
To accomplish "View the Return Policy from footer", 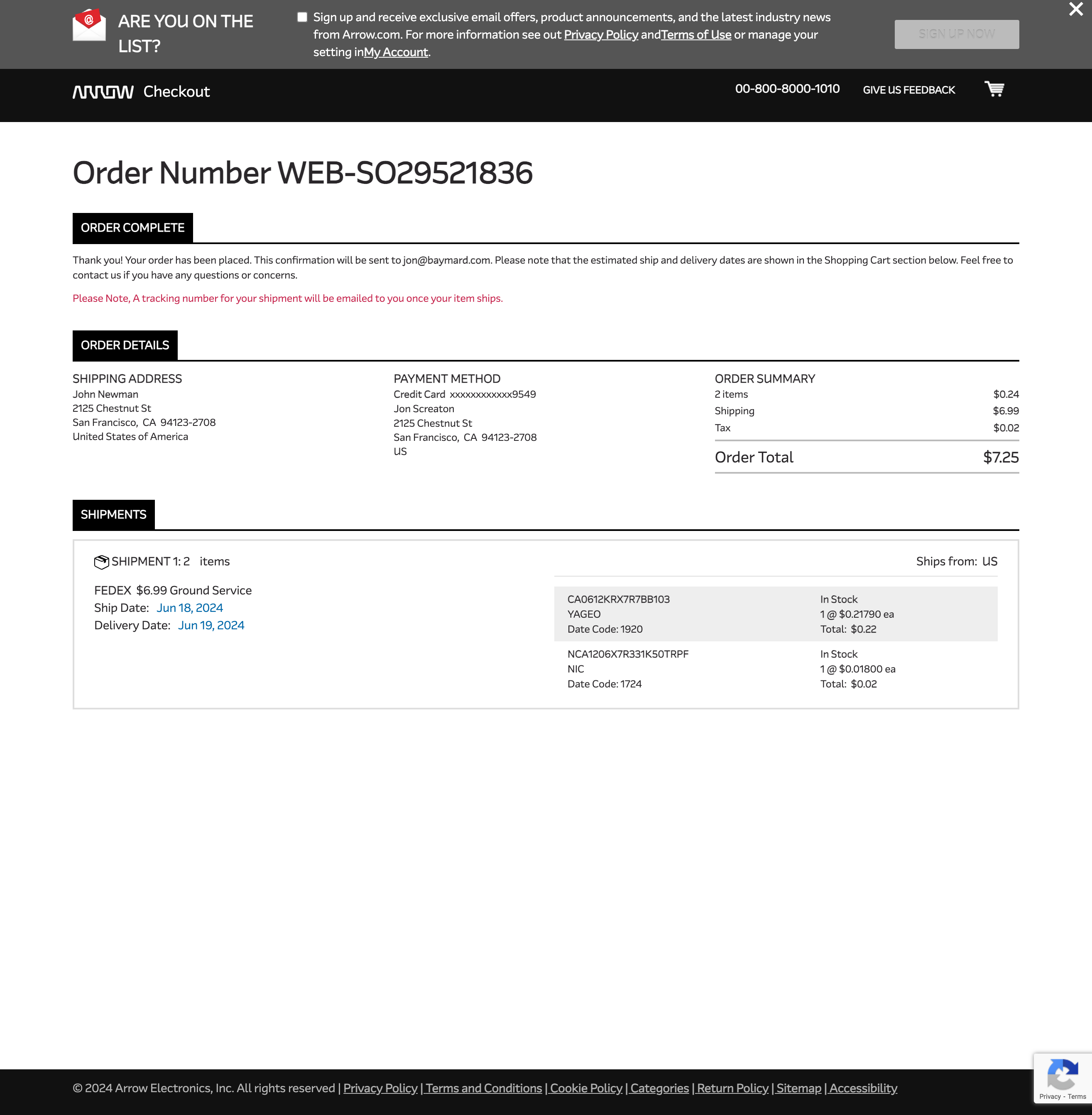I will (x=732, y=1088).
